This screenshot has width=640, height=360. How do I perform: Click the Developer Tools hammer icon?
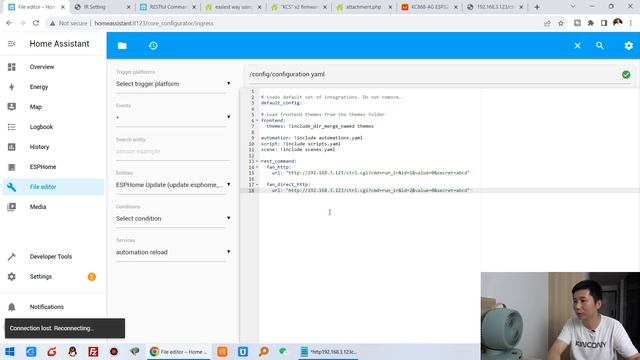pyautogui.click(x=11, y=257)
